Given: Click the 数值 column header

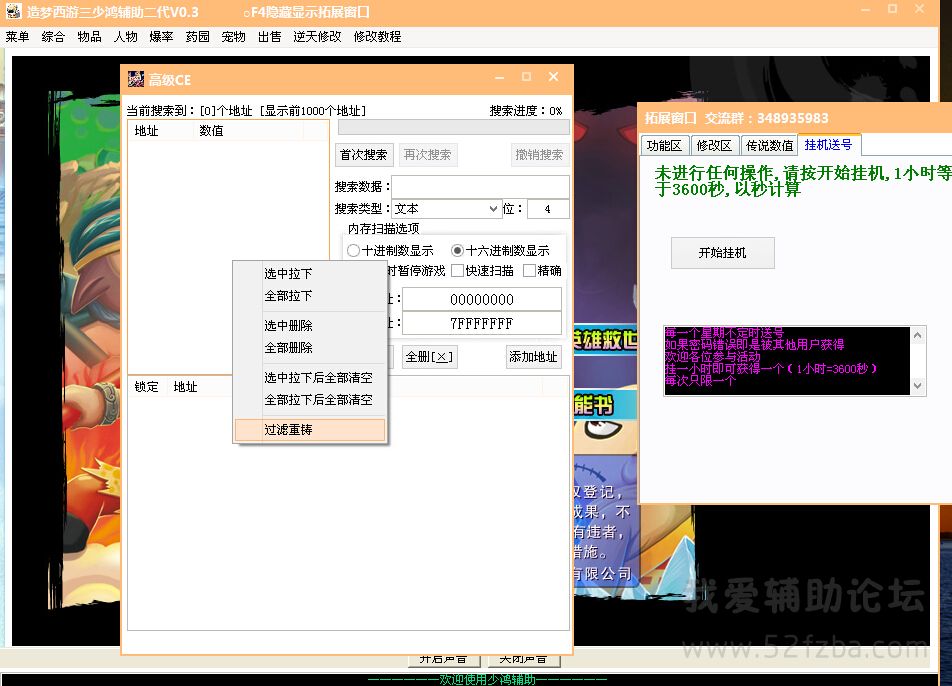Looking at the screenshot, I should point(248,131).
